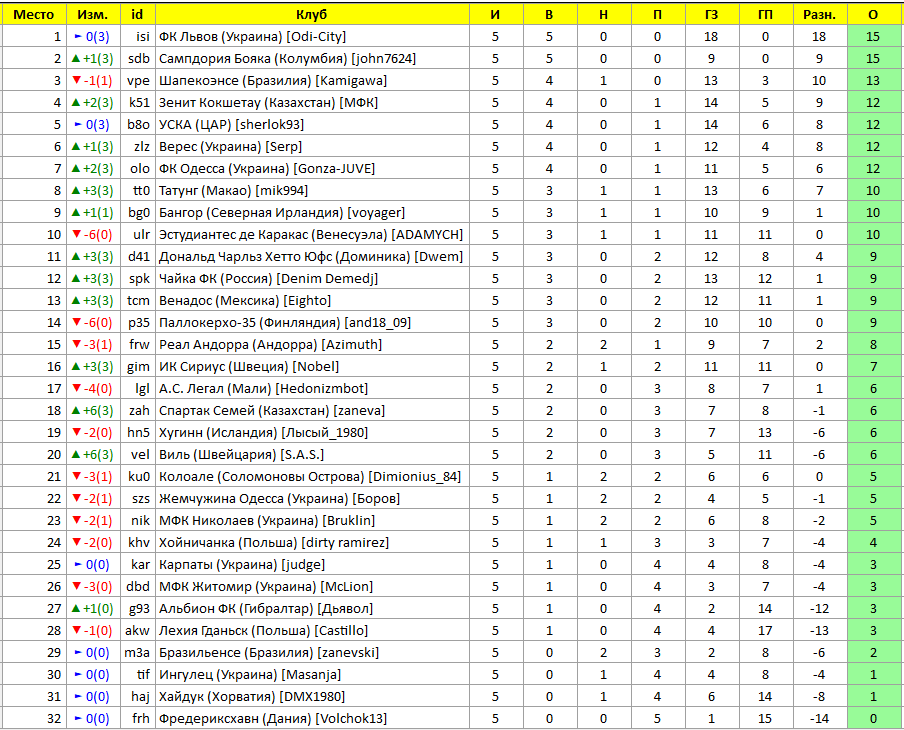The width and height of the screenshot is (904, 730).
Task: Click the Сампдория Бояка club cell
Action: (312, 59)
